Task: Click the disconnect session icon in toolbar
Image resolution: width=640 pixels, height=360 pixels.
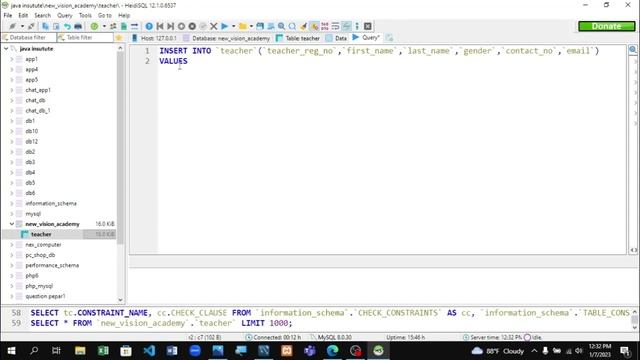Action: 31,26
